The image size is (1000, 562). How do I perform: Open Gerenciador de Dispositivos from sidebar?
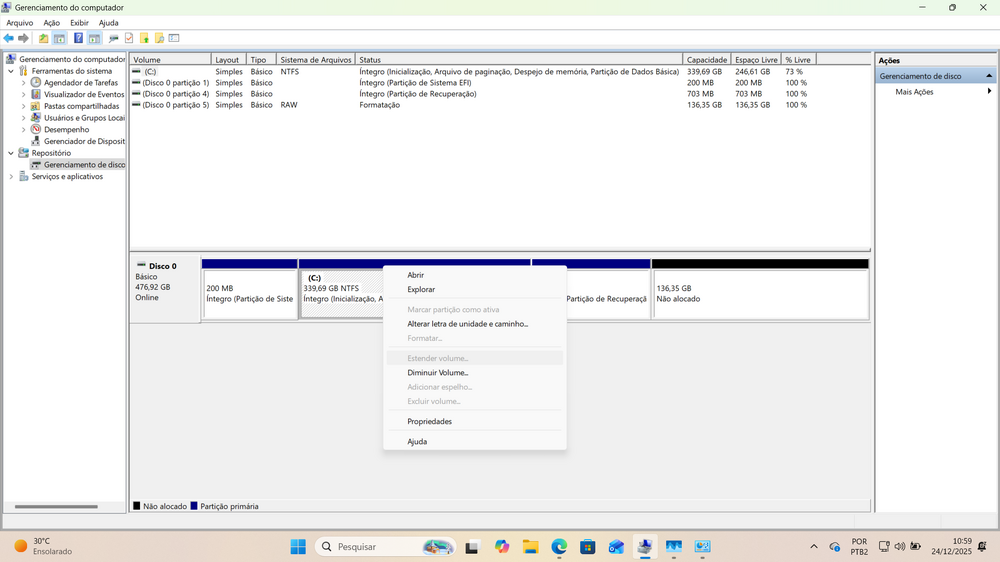point(84,141)
